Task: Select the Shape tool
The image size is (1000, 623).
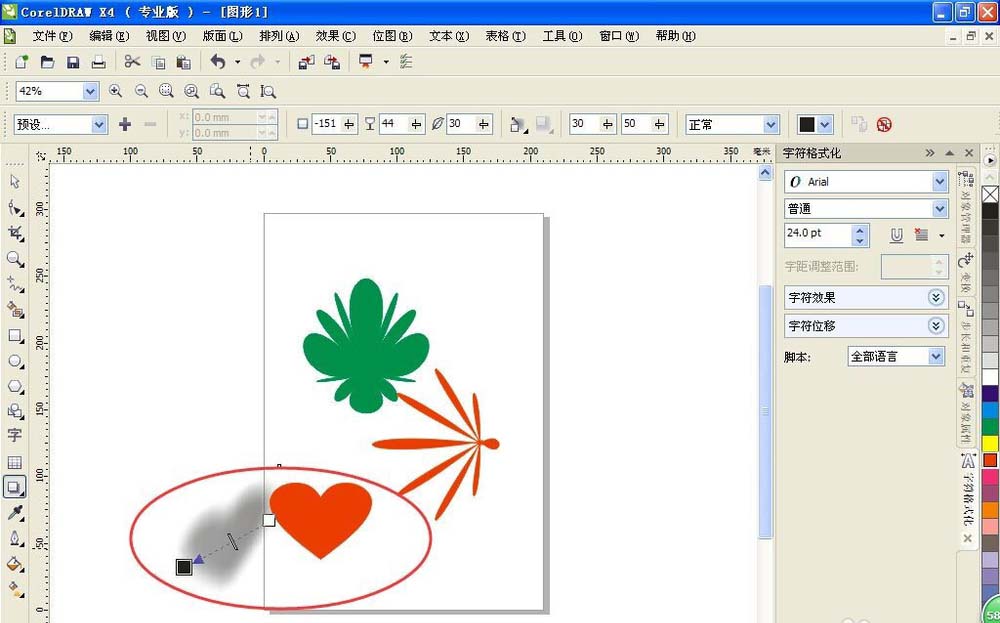Action: click(14, 207)
